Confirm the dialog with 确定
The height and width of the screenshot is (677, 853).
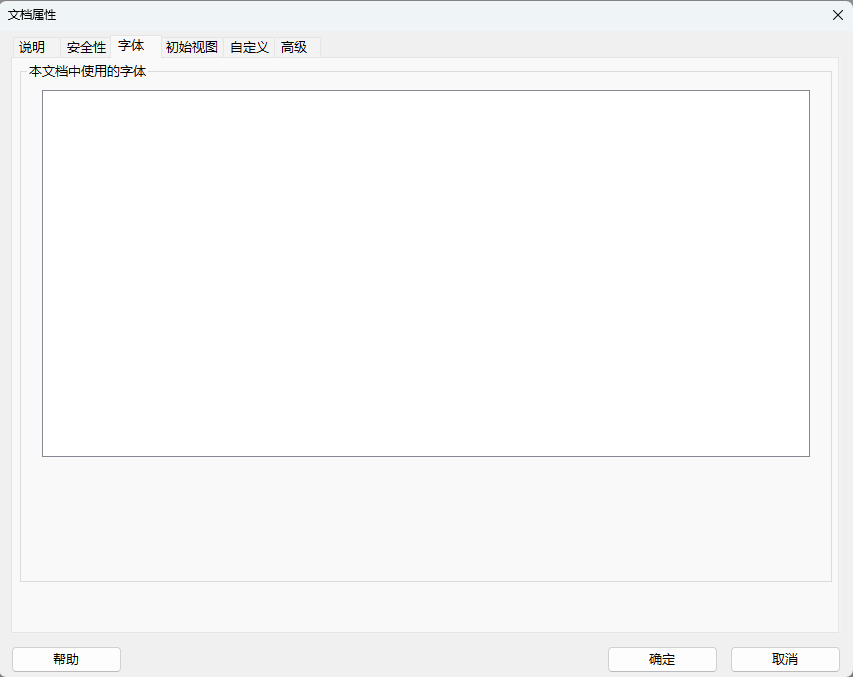662,659
